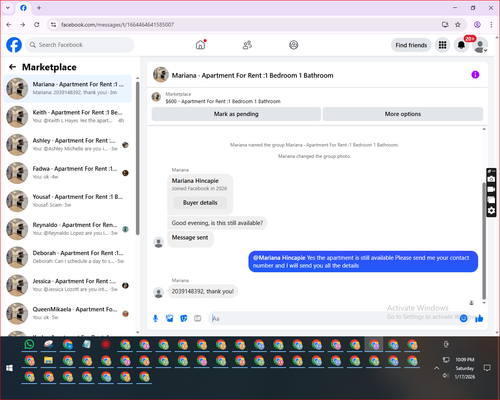Open the purple conversation information icon
The image size is (500, 400).
(475, 75)
